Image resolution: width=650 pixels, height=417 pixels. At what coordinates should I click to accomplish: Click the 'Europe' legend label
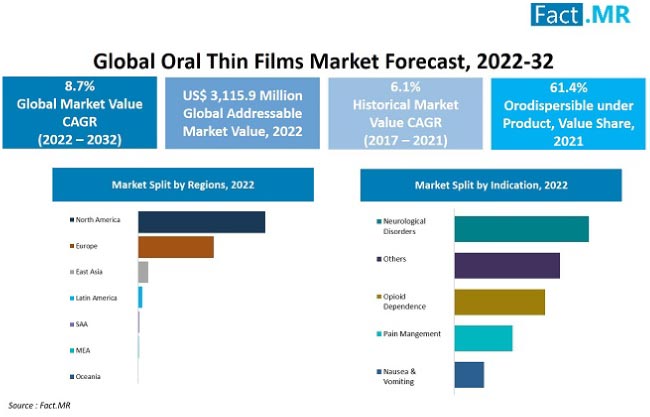(86, 246)
